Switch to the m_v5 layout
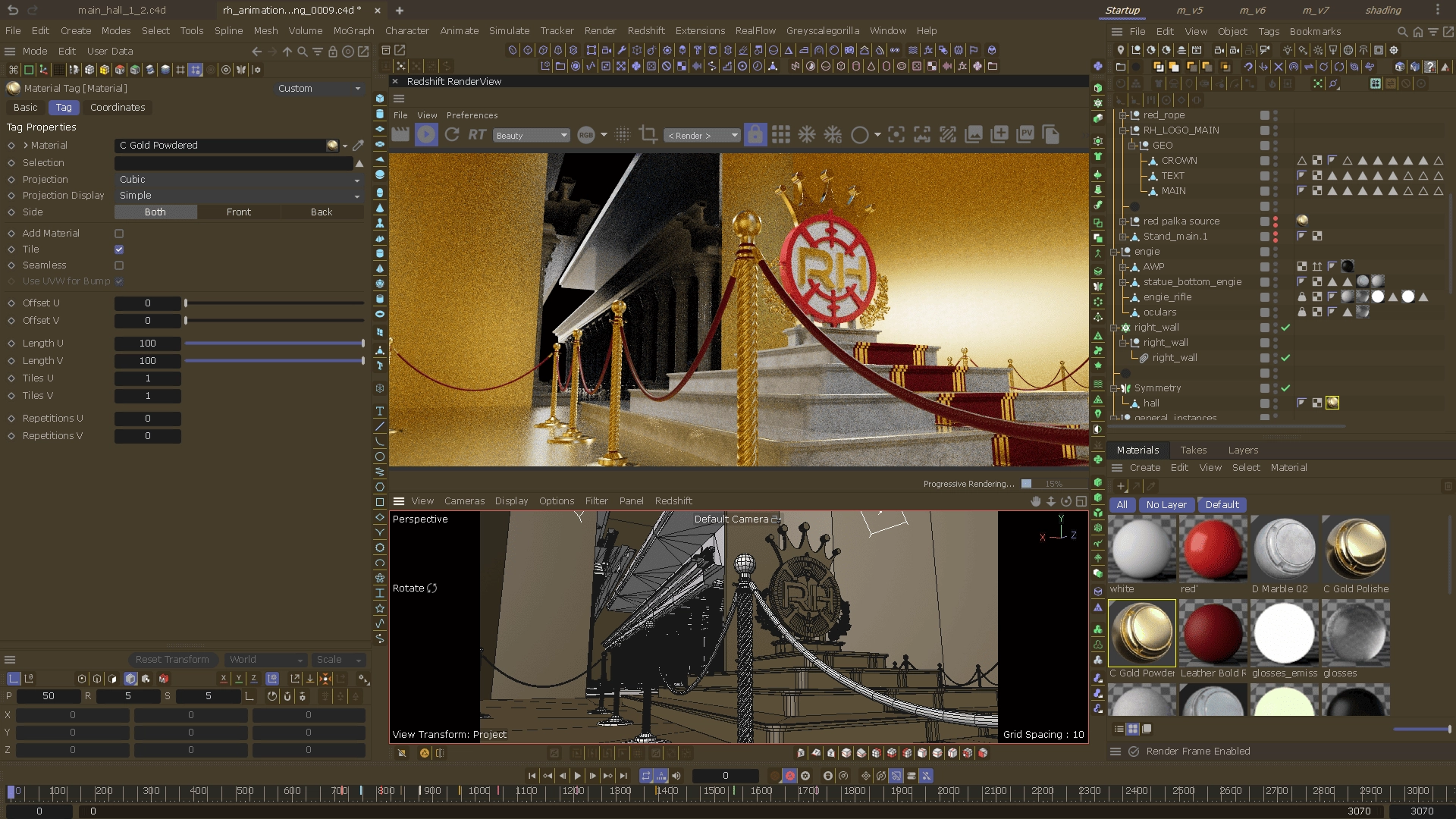This screenshot has width=1456, height=819. point(1190,11)
